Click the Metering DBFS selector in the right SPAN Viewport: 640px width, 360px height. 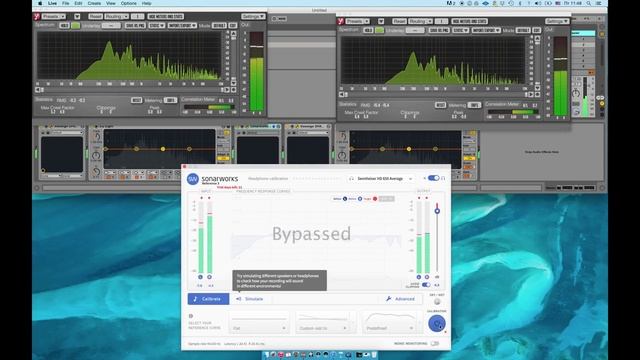click(474, 105)
